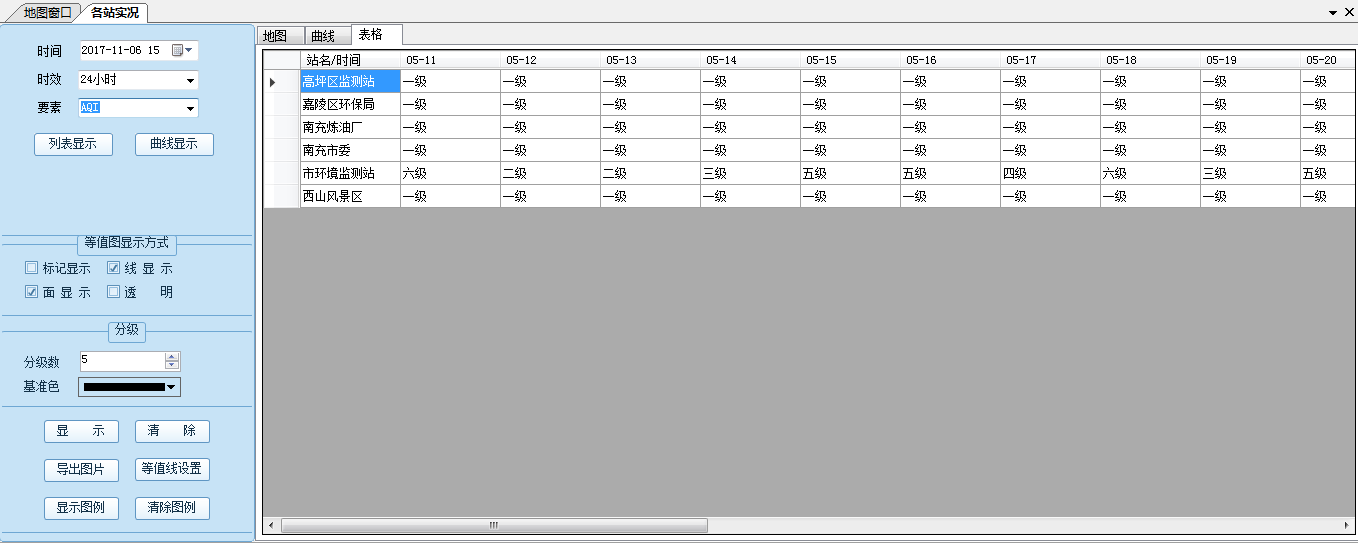Viewport: 1358px width, 543px height.
Task: Click the 分级数 spinner up arrow
Action: click(x=172, y=357)
